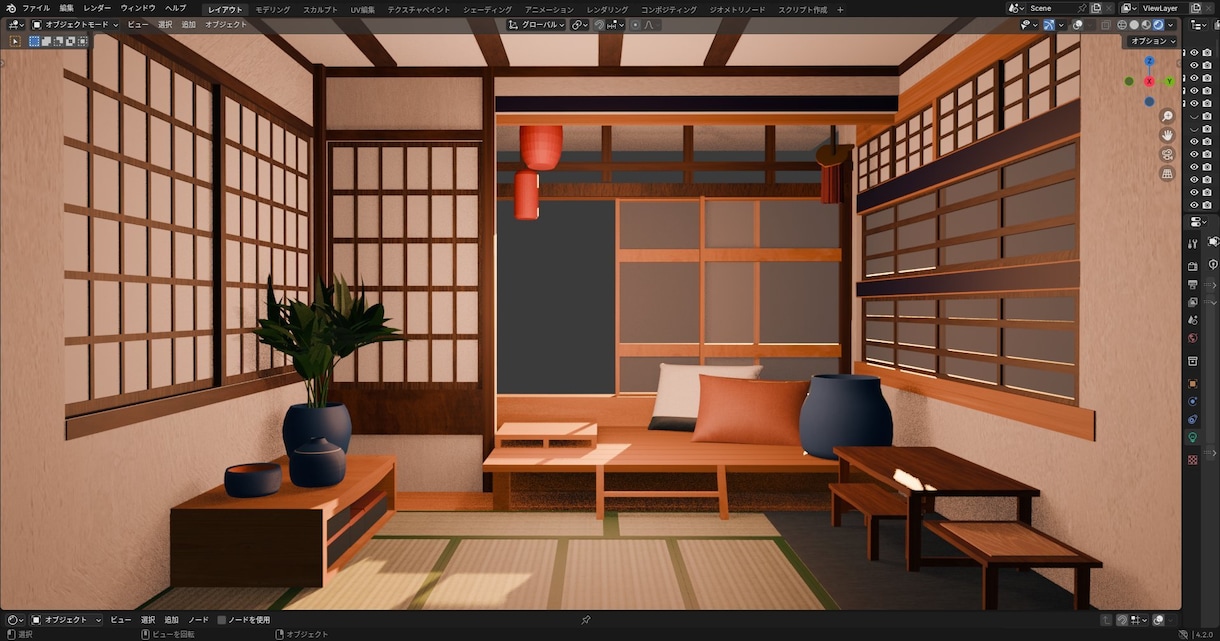Viewport: 1220px width, 641px height.
Task: Enable the ノードを使用 checkbox
Action: pyautogui.click(x=222, y=620)
